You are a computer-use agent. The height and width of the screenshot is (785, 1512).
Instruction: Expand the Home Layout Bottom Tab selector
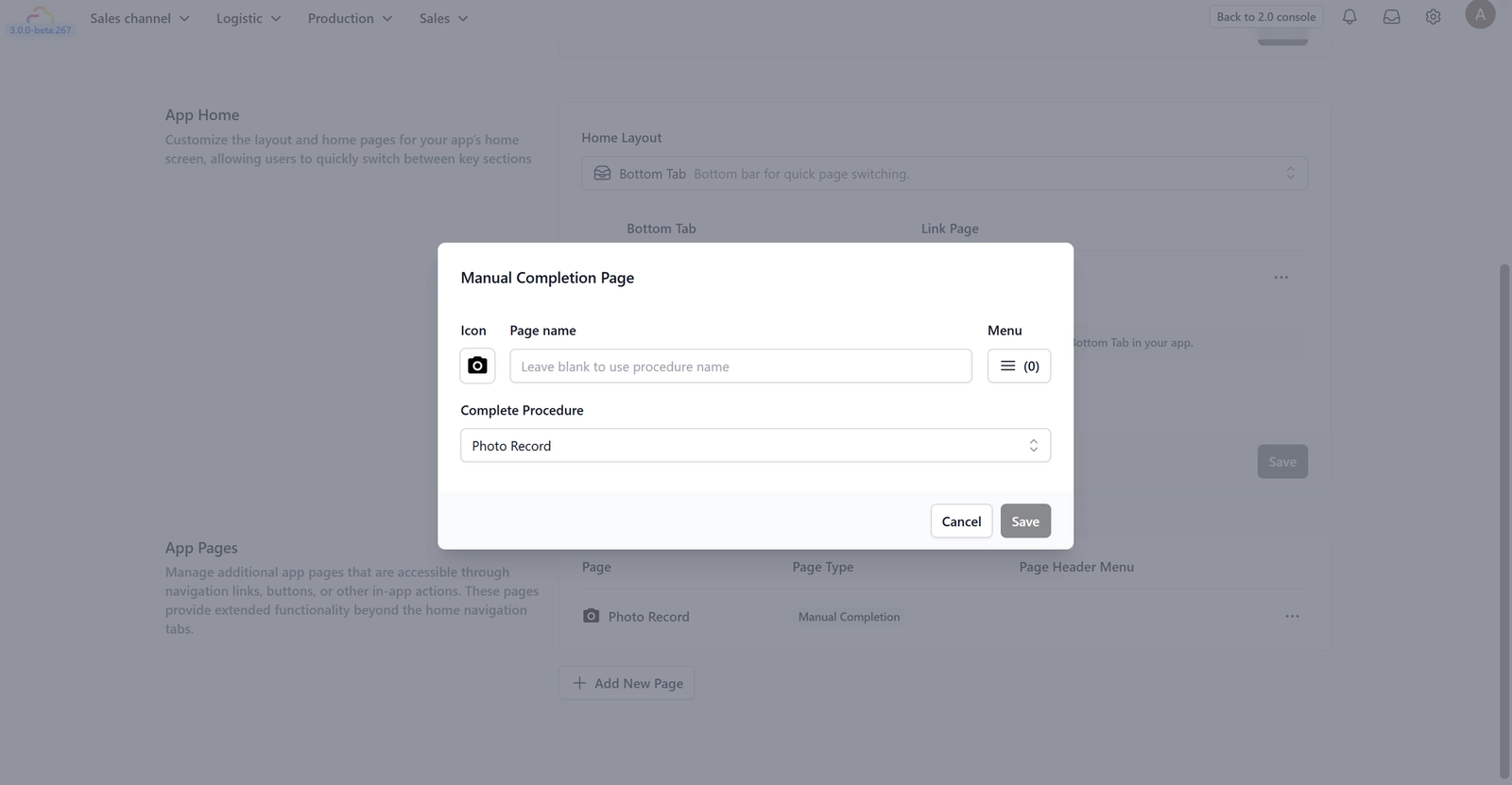coord(944,174)
